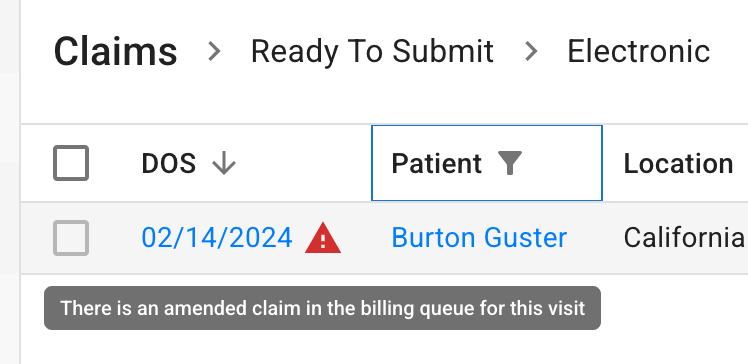The width and height of the screenshot is (748, 364).
Task: Go to Claims in the breadcrumb
Action: [x=115, y=52]
